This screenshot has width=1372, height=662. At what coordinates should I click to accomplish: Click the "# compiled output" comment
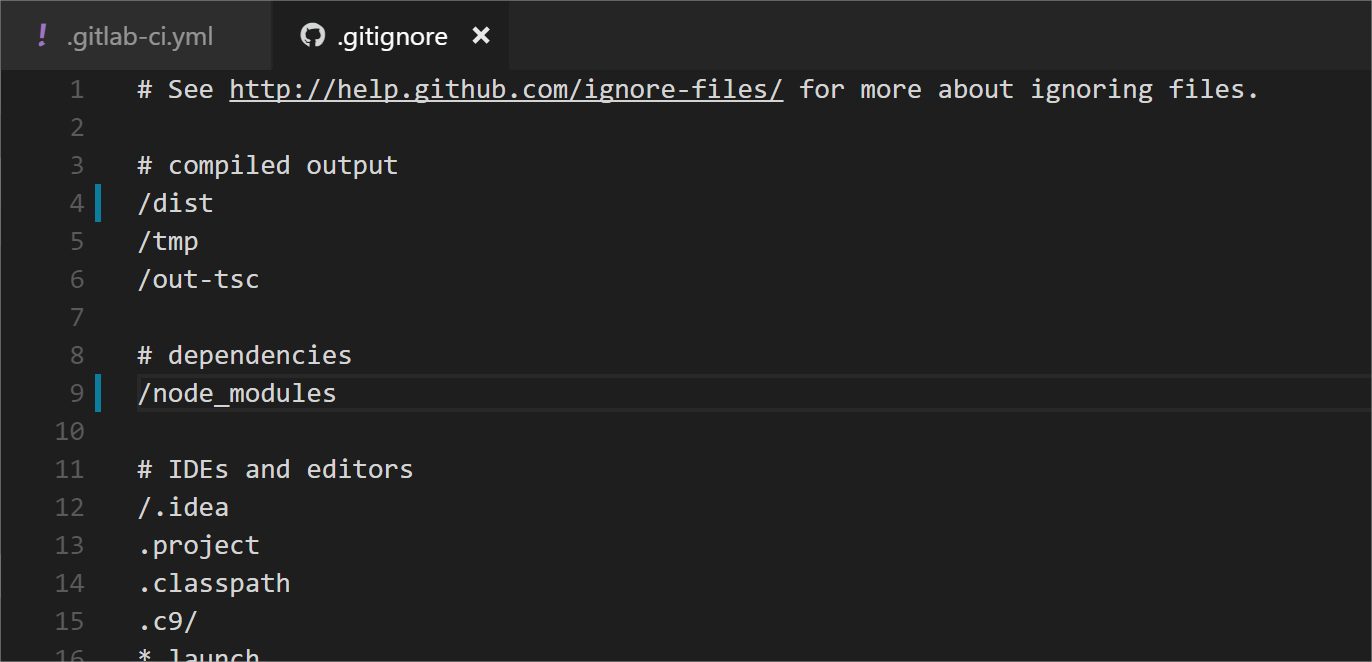coord(267,166)
